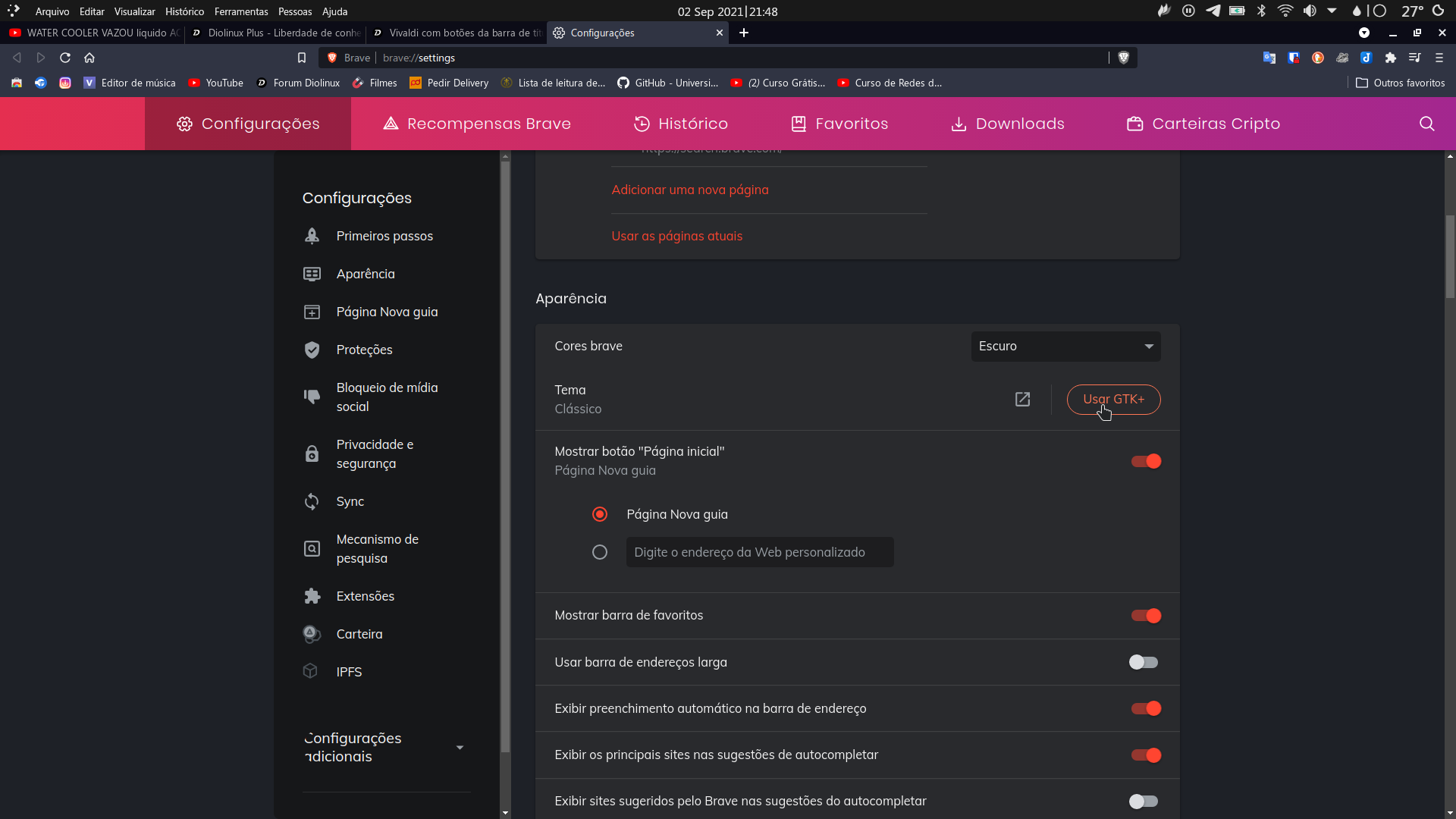Viewport: 1456px width, 819px height.
Task: Open volume tray icon
Action: (x=1310, y=11)
